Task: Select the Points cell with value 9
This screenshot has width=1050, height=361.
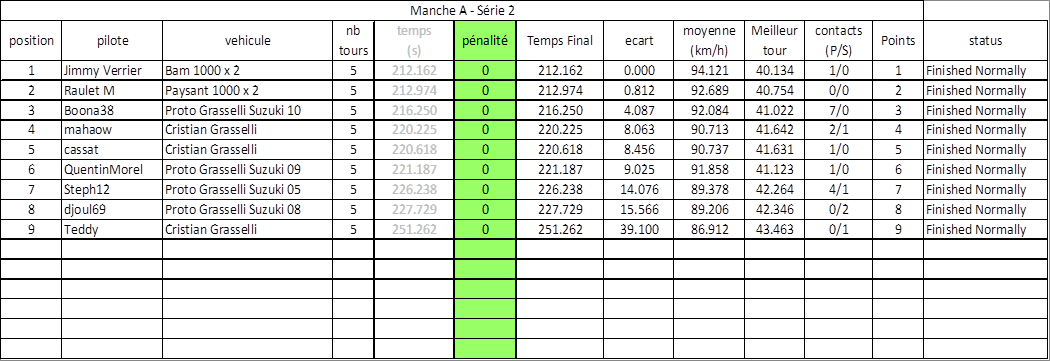Action: click(x=898, y=230)
